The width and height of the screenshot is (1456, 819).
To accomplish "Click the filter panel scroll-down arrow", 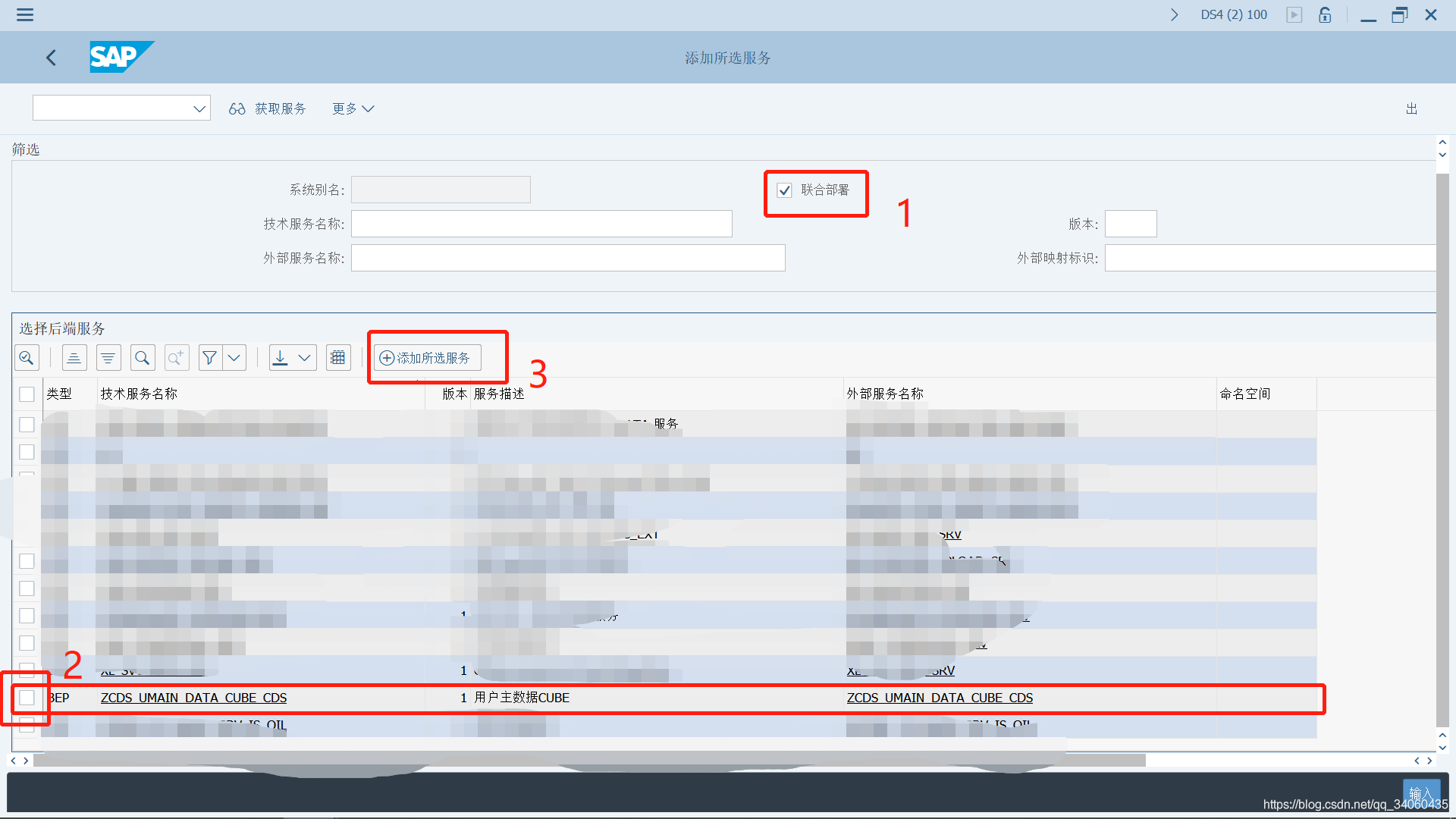I will click(x=1442, y=155).
